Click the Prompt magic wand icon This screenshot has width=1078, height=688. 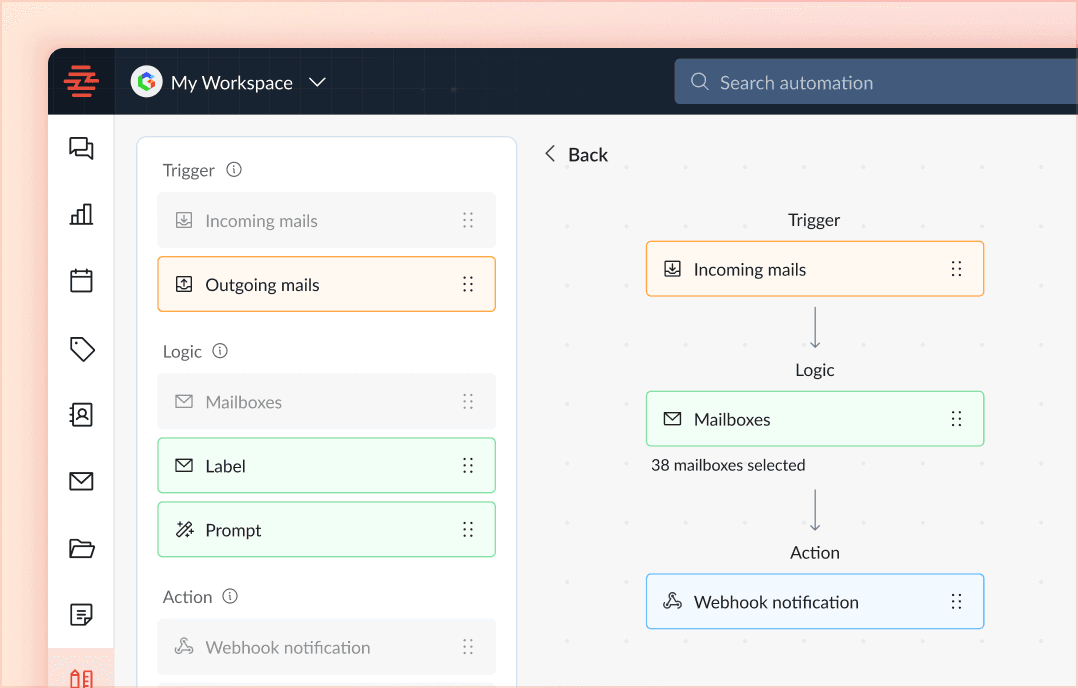tap(184, 529)
